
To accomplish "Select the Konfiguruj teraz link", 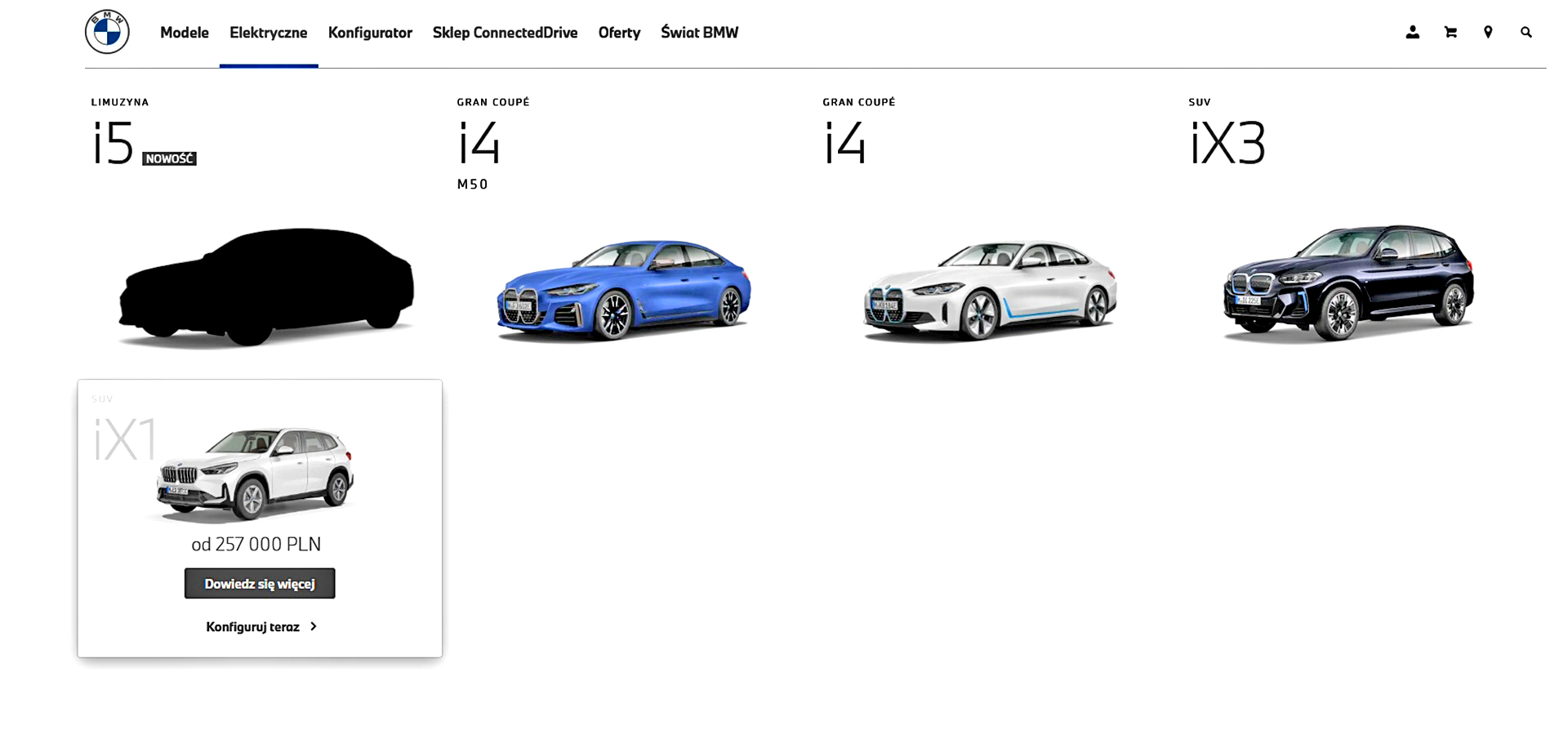I will (253, 626).
